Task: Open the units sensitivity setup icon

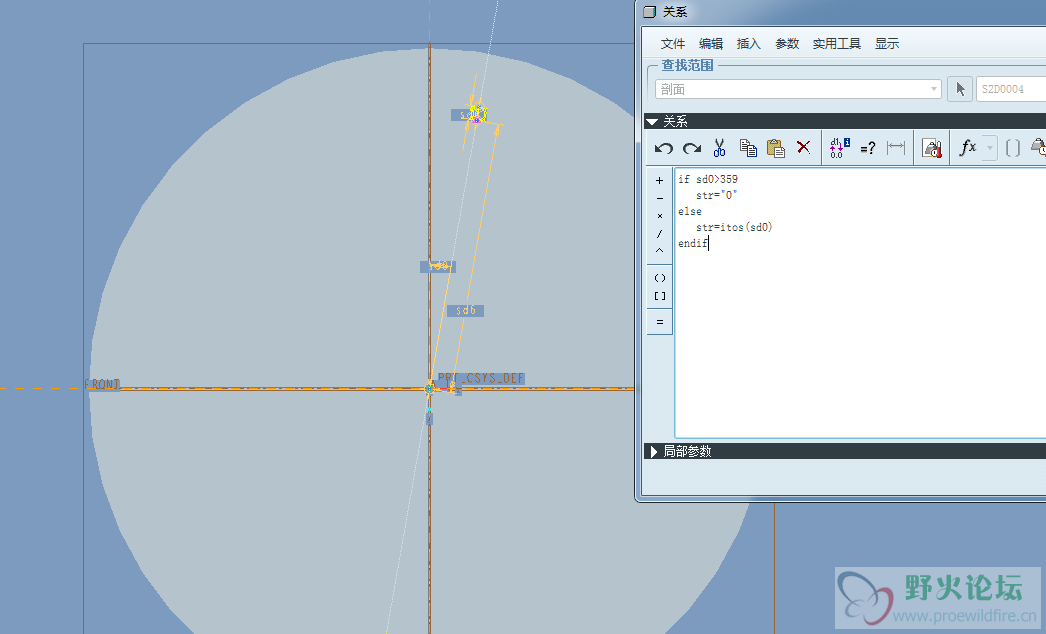Action: click(x=931, y=147)
